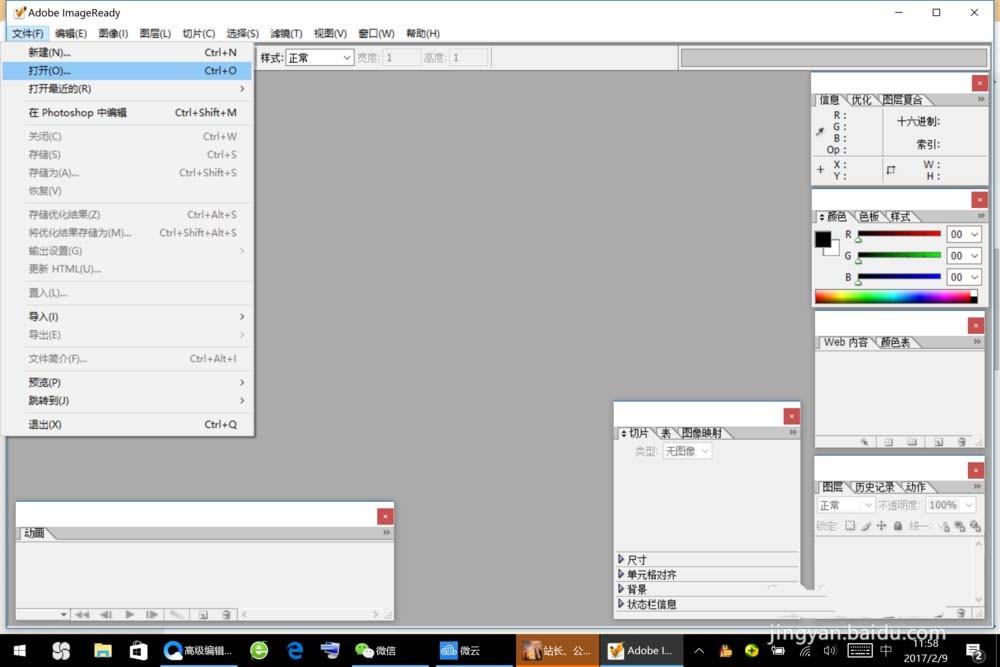Image resolution: width=1000 pixels, height=667 pixels.
Task: Open the Layers panel flyout menu
Action: 977,487
